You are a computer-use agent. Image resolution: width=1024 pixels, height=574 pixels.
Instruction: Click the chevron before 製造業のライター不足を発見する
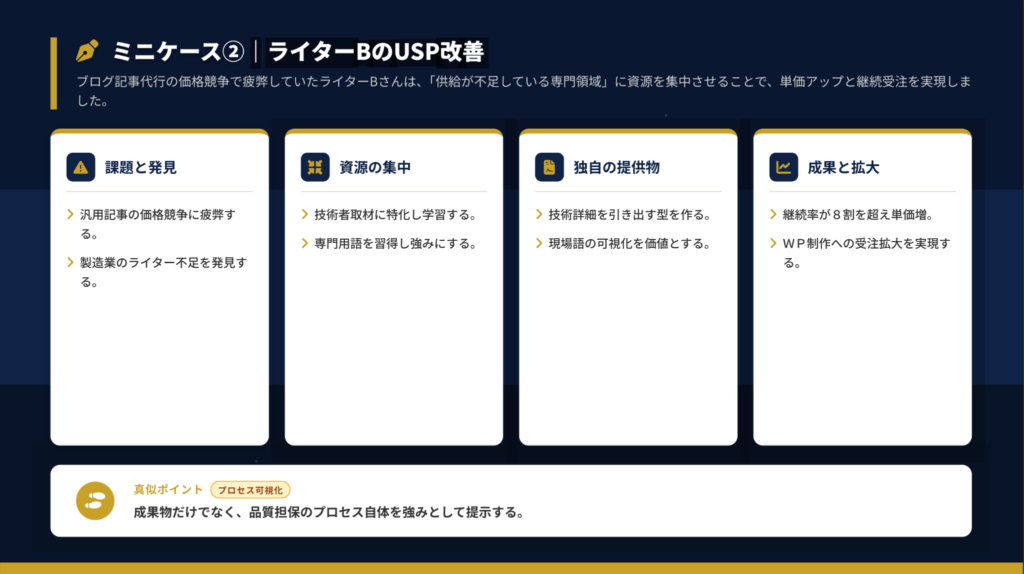pos(70,262)
